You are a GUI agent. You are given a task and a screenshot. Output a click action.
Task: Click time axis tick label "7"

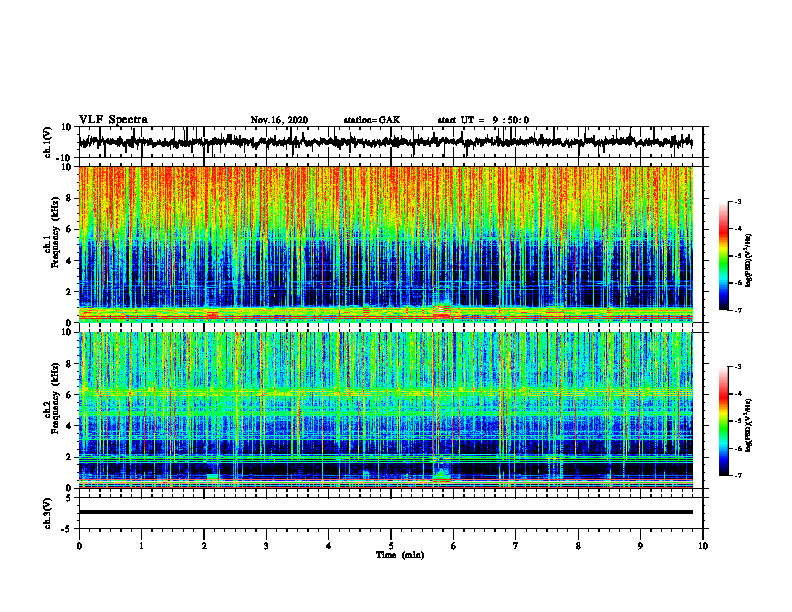516,546
